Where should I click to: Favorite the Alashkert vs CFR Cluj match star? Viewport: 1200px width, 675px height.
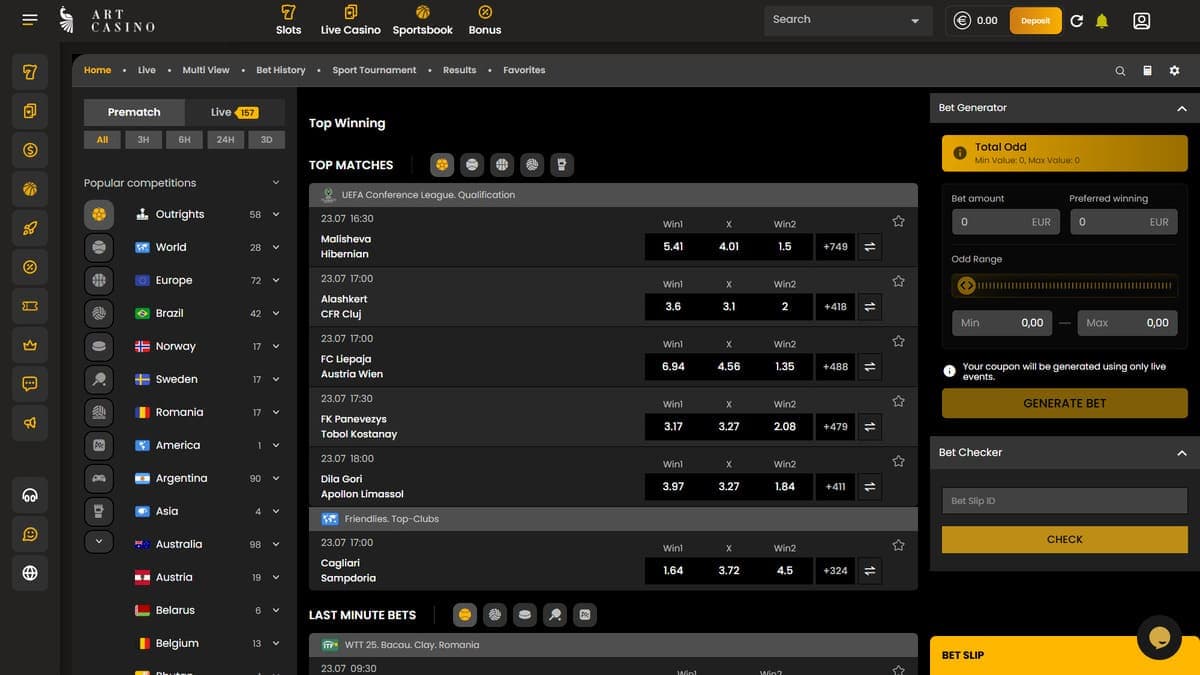[x=898, y=281]
